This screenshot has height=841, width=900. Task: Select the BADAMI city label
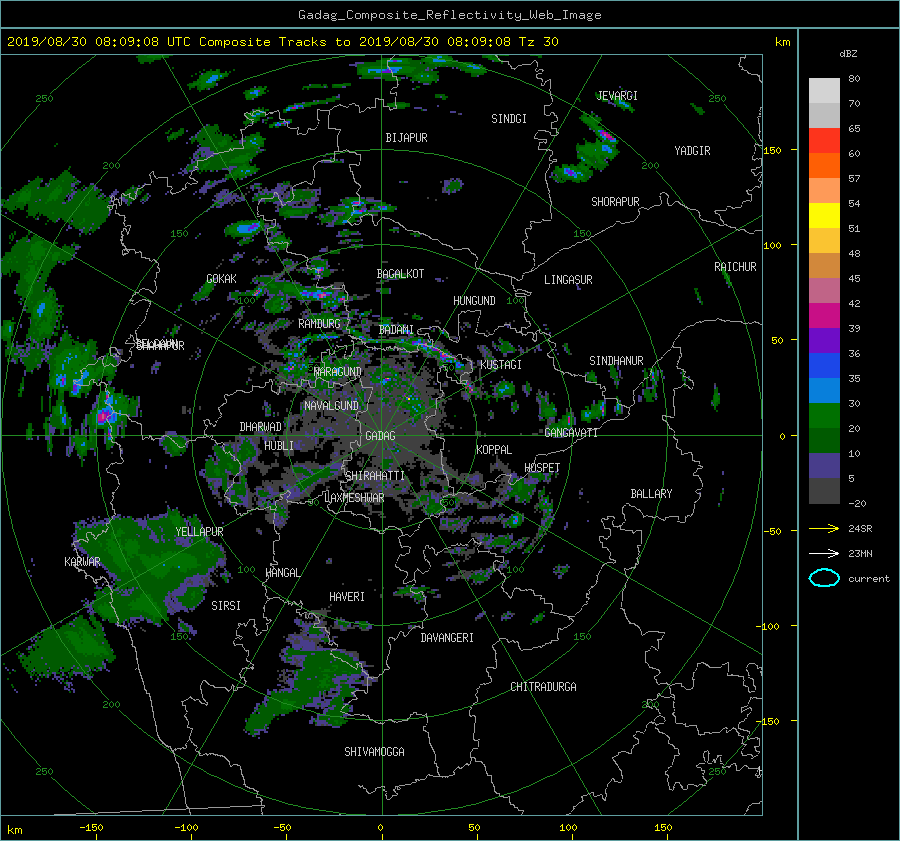(396, 330)
